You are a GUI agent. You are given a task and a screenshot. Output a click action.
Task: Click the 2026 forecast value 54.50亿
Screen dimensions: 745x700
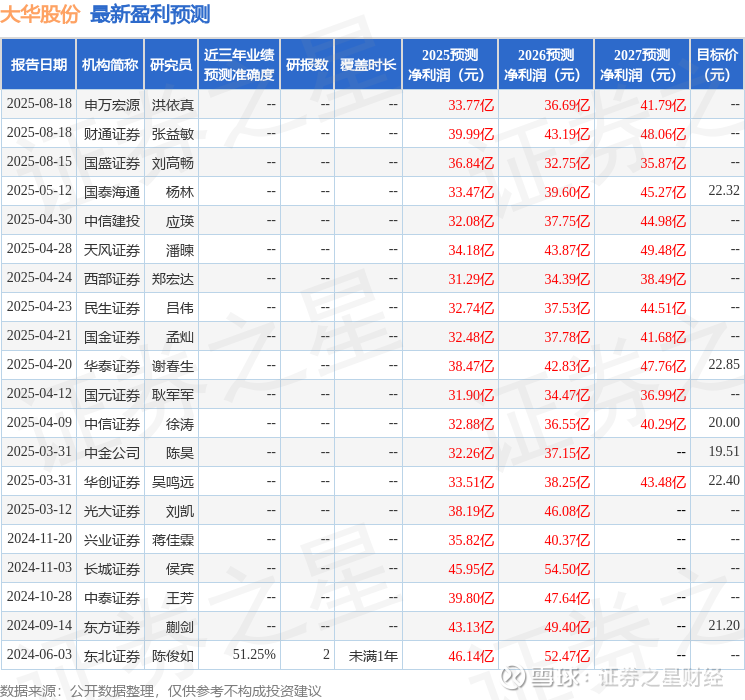pos(567,568)
